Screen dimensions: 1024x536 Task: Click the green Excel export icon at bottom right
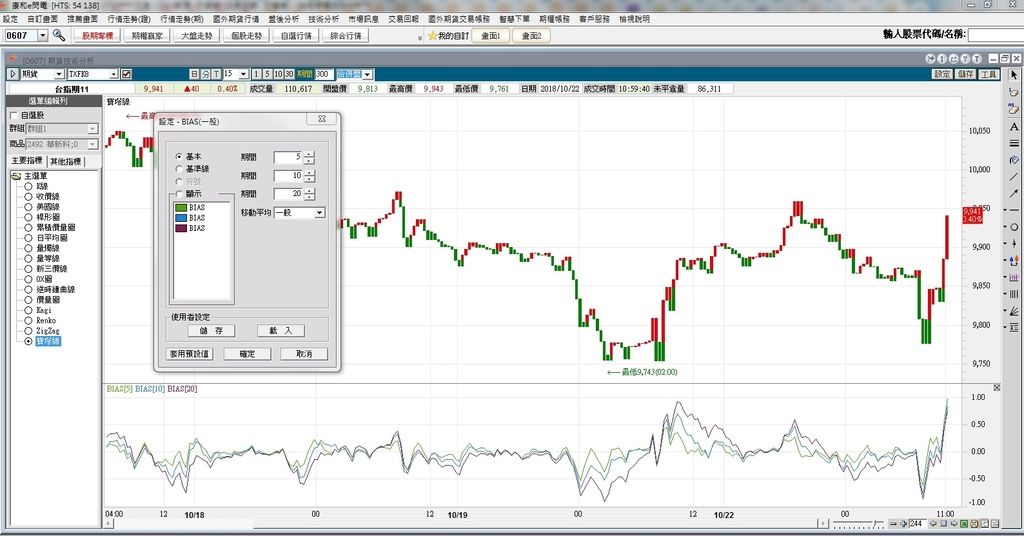point(964,524)
